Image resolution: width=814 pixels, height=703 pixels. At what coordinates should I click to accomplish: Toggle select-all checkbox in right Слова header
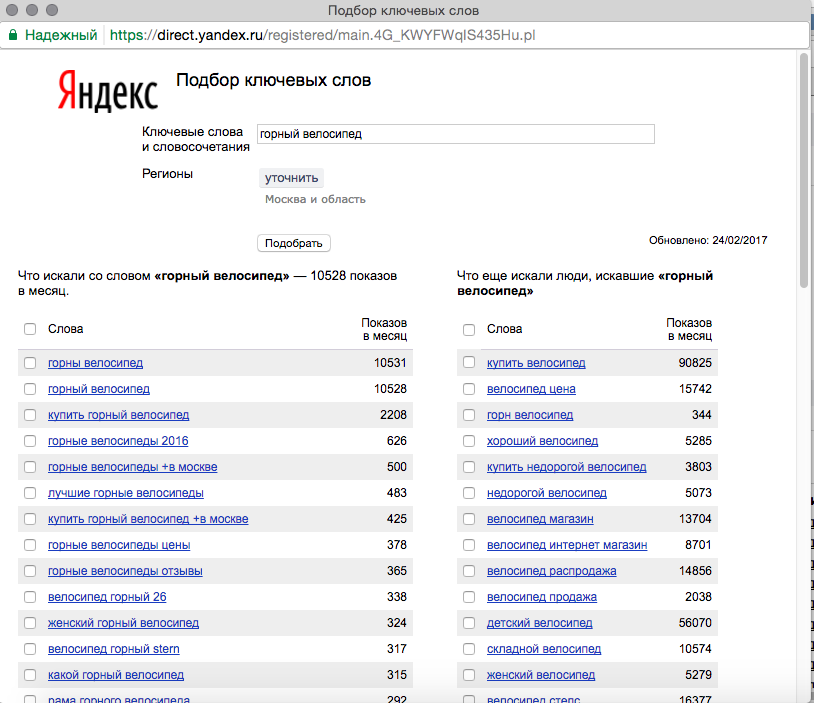(469, 330)
